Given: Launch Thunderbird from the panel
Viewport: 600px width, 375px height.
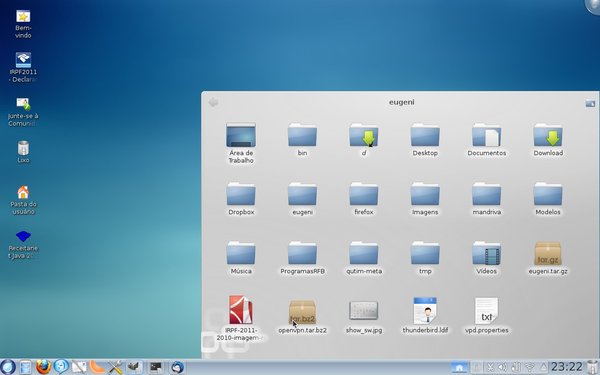Looking at the screenshot, I should (177, 367).
